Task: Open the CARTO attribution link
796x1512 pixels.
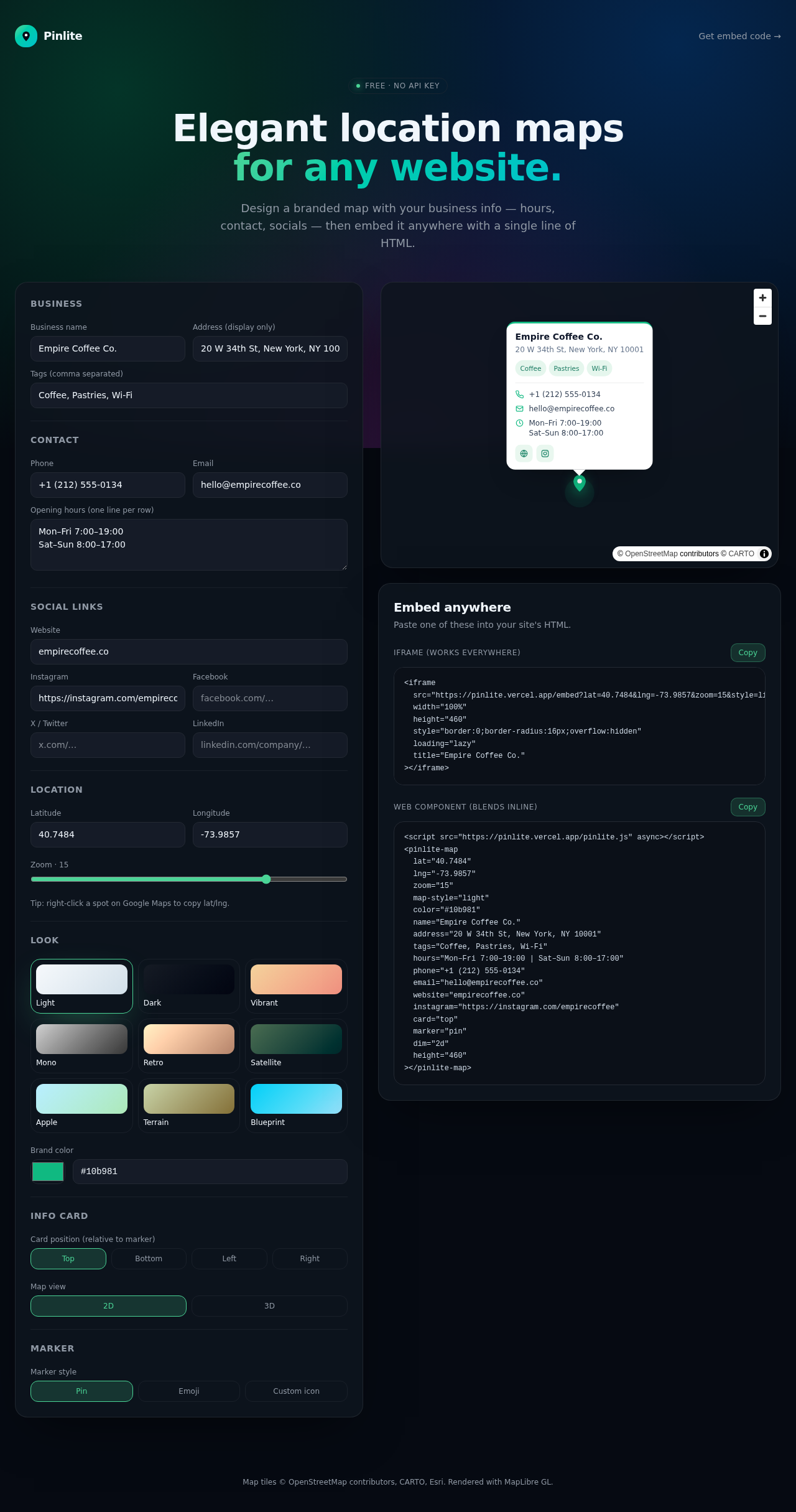Action: [741, 554]
